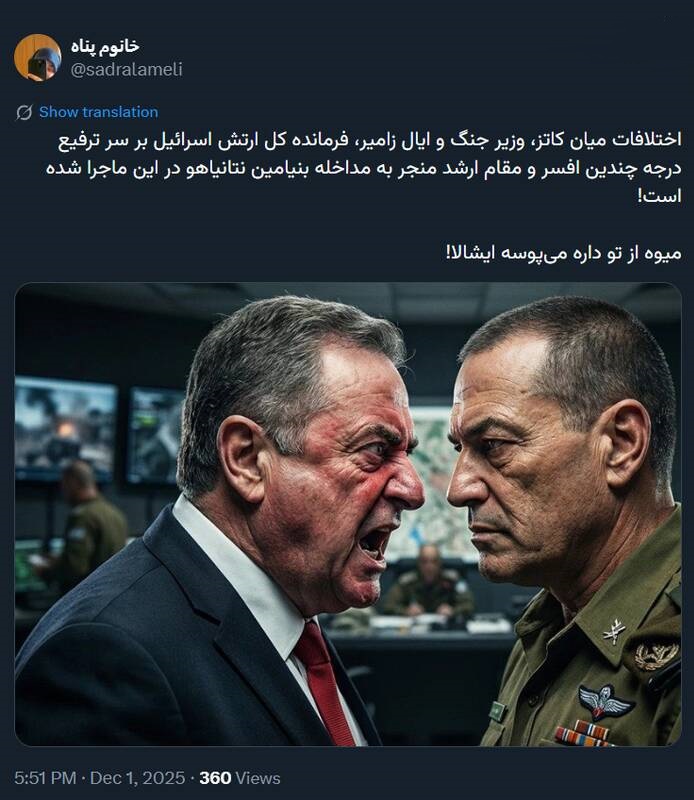Click the wreath shoulder emblem on uniform
Screen dimensions: 694x800
pyautogui.click(x=657, y=656)
